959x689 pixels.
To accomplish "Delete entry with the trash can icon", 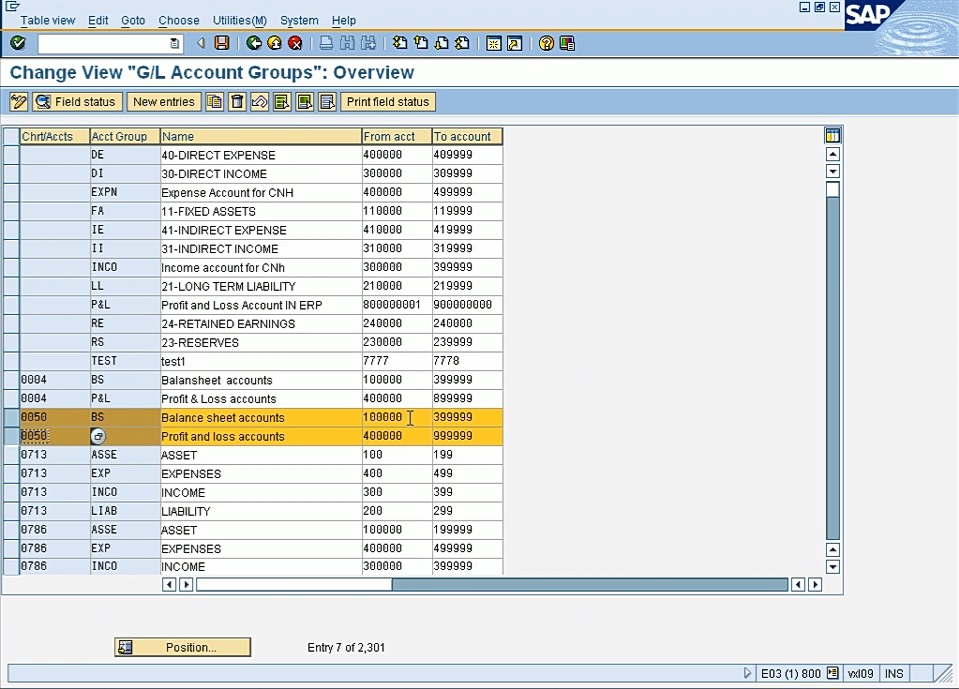I will [237, 101].
